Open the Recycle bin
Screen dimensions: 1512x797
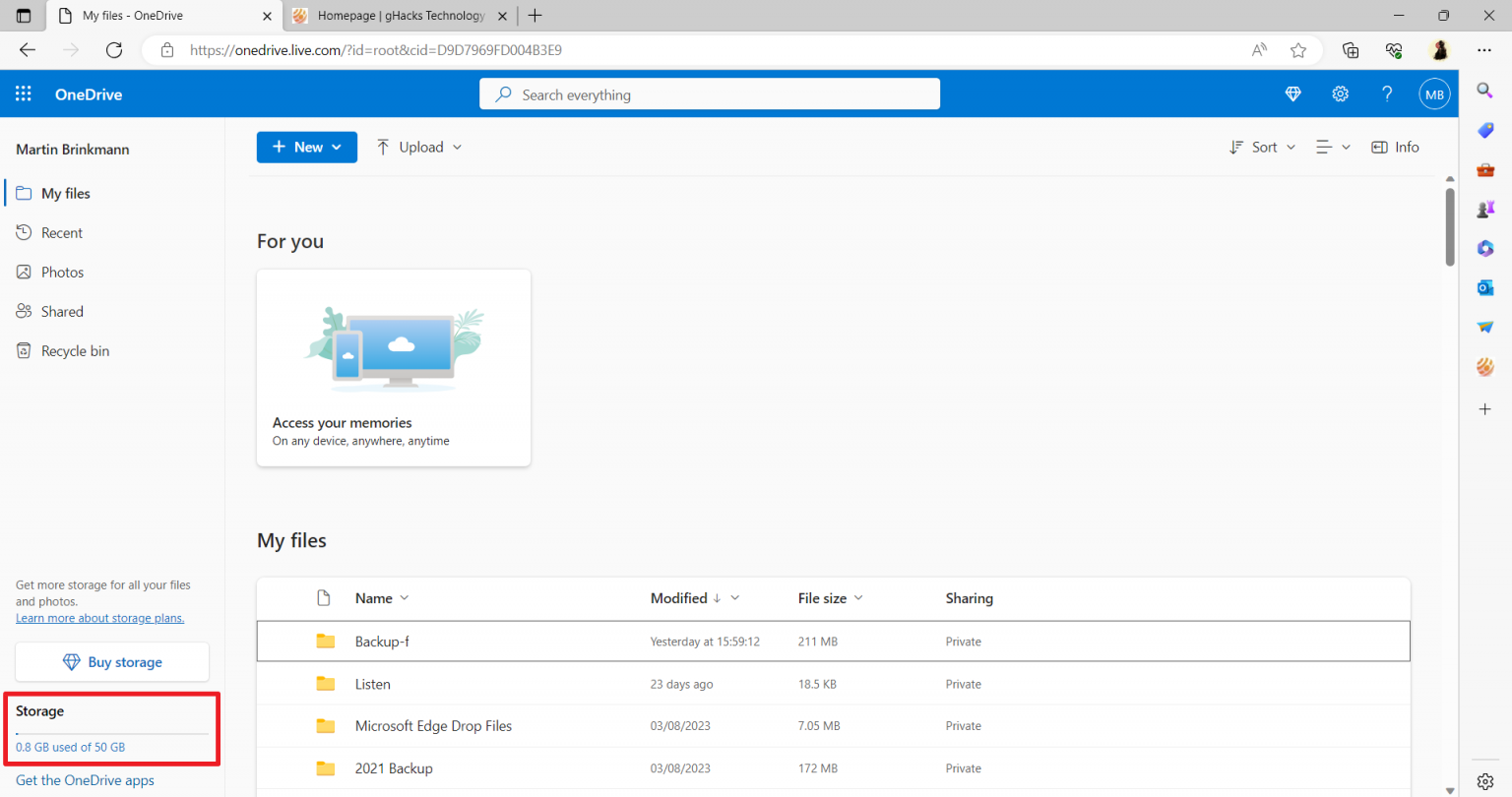[74, 350]
